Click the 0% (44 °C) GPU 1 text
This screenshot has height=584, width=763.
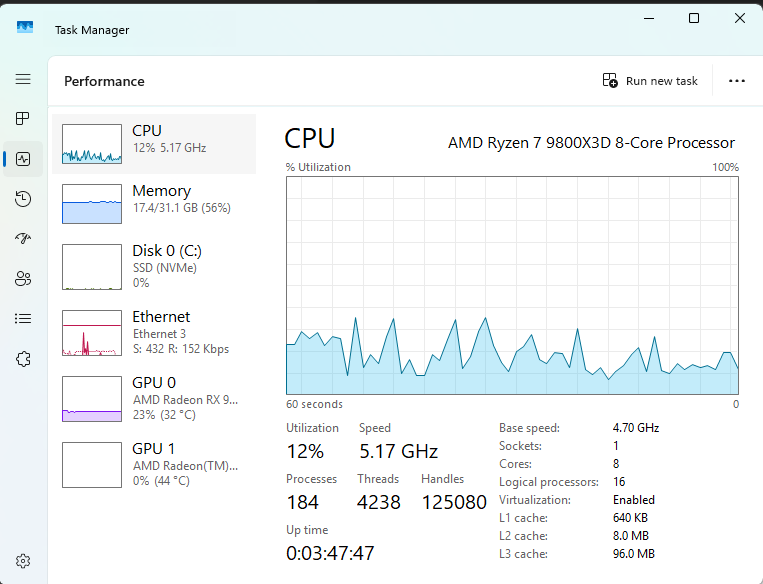(161, 481)
